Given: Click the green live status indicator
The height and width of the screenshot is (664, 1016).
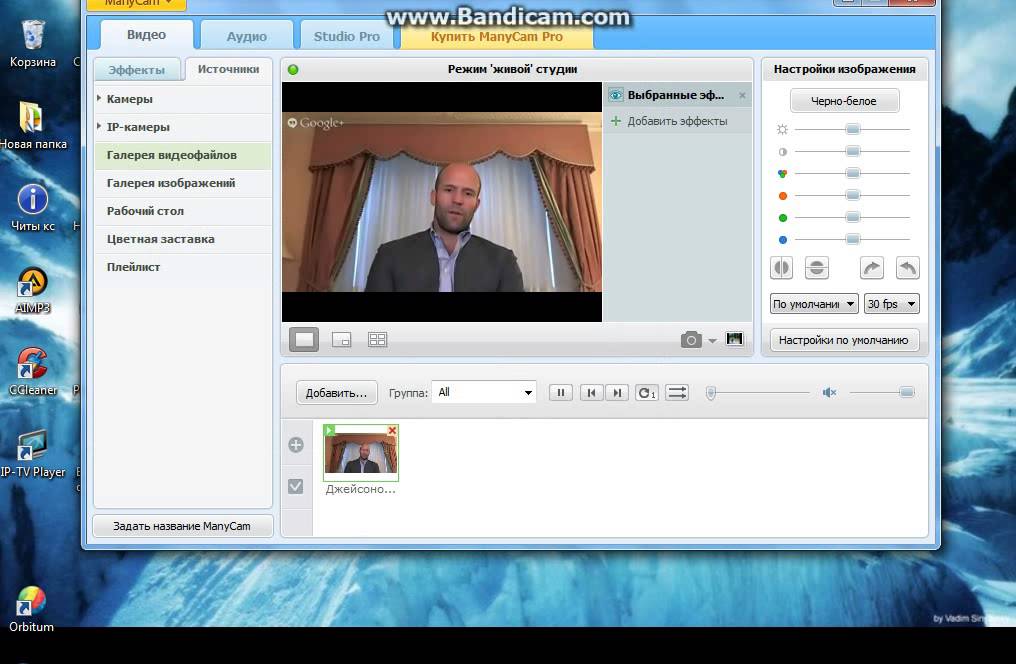Looking at the screenshot, I should pyautogui.click(x=293, y=69).
